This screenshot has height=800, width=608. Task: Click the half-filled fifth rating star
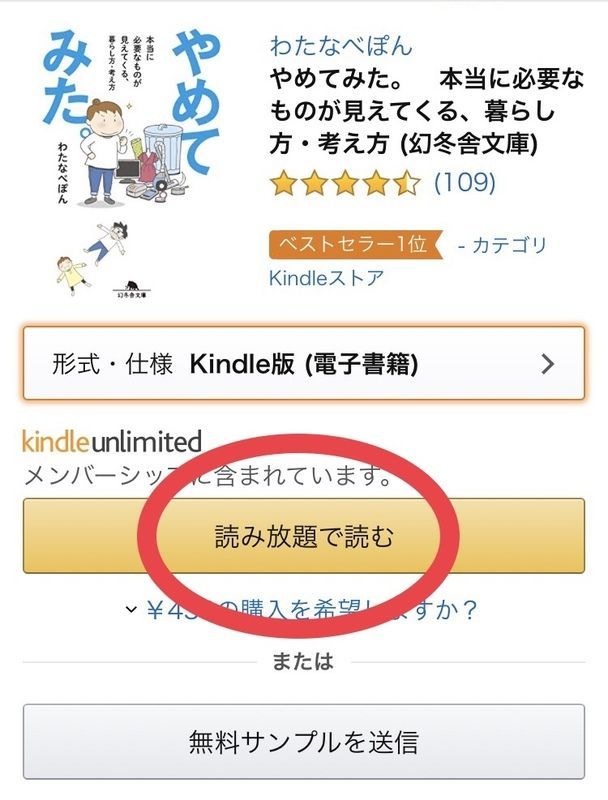point(408,183)
